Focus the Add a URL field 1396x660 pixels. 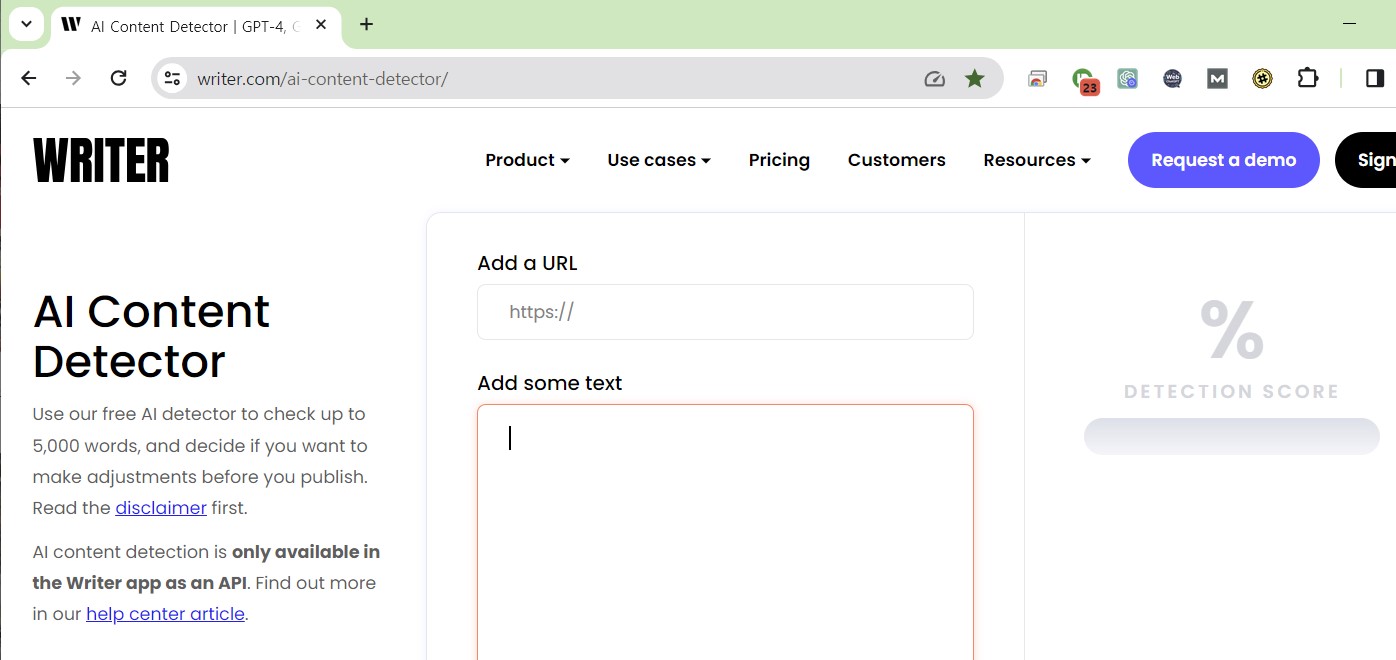pyautogui.click(x=725, y=312)
